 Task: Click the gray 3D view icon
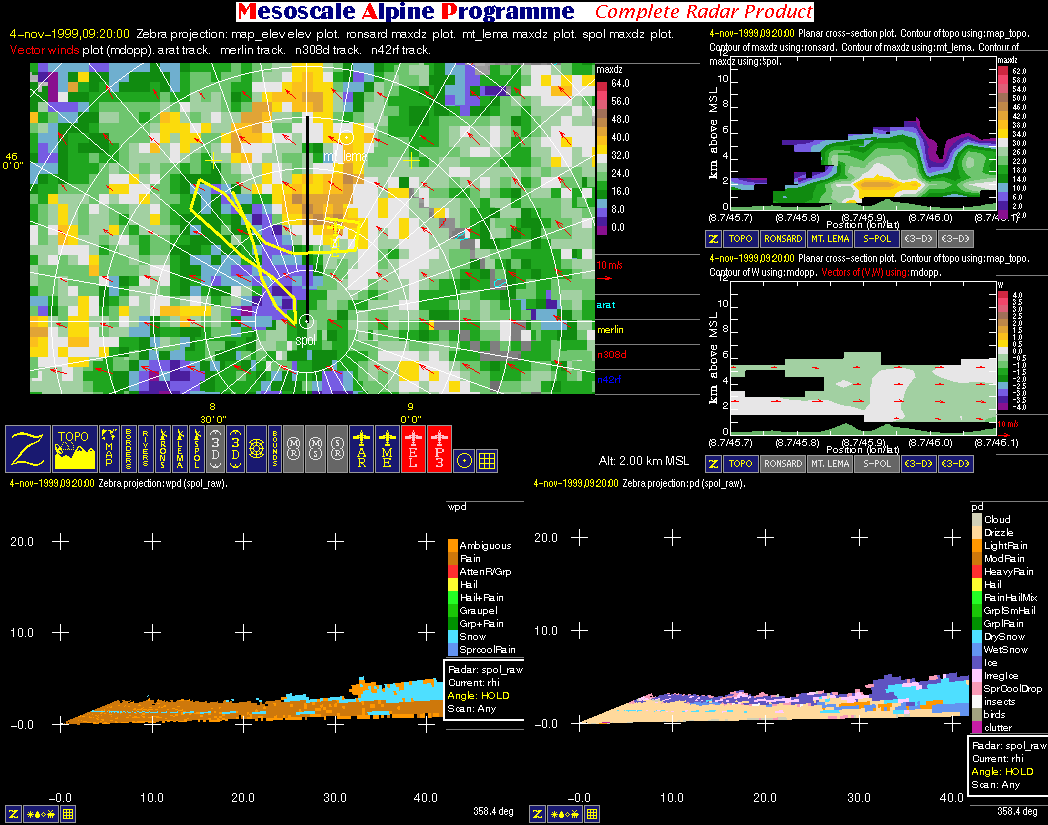tap(215, 449)
